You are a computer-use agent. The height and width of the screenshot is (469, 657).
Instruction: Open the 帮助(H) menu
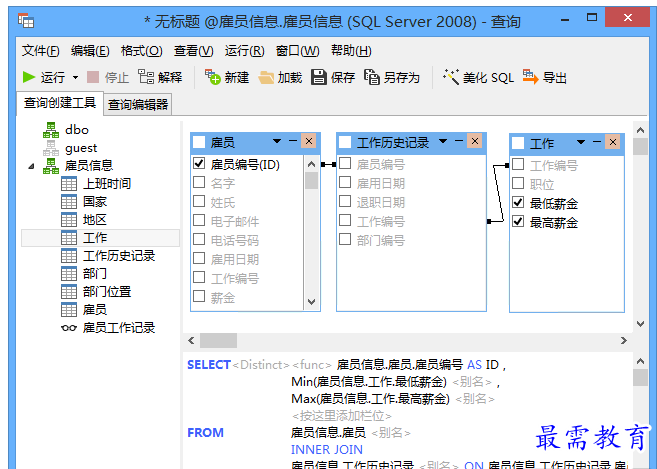click(x=351, y=51)
